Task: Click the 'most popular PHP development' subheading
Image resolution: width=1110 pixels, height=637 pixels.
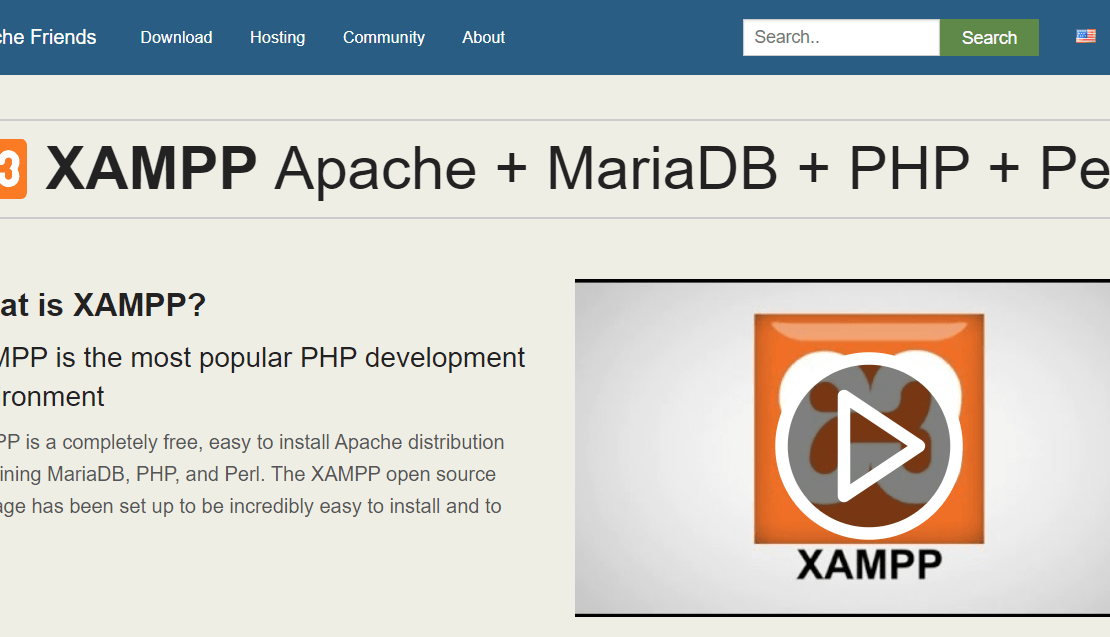Action: [x=328, y=358]
